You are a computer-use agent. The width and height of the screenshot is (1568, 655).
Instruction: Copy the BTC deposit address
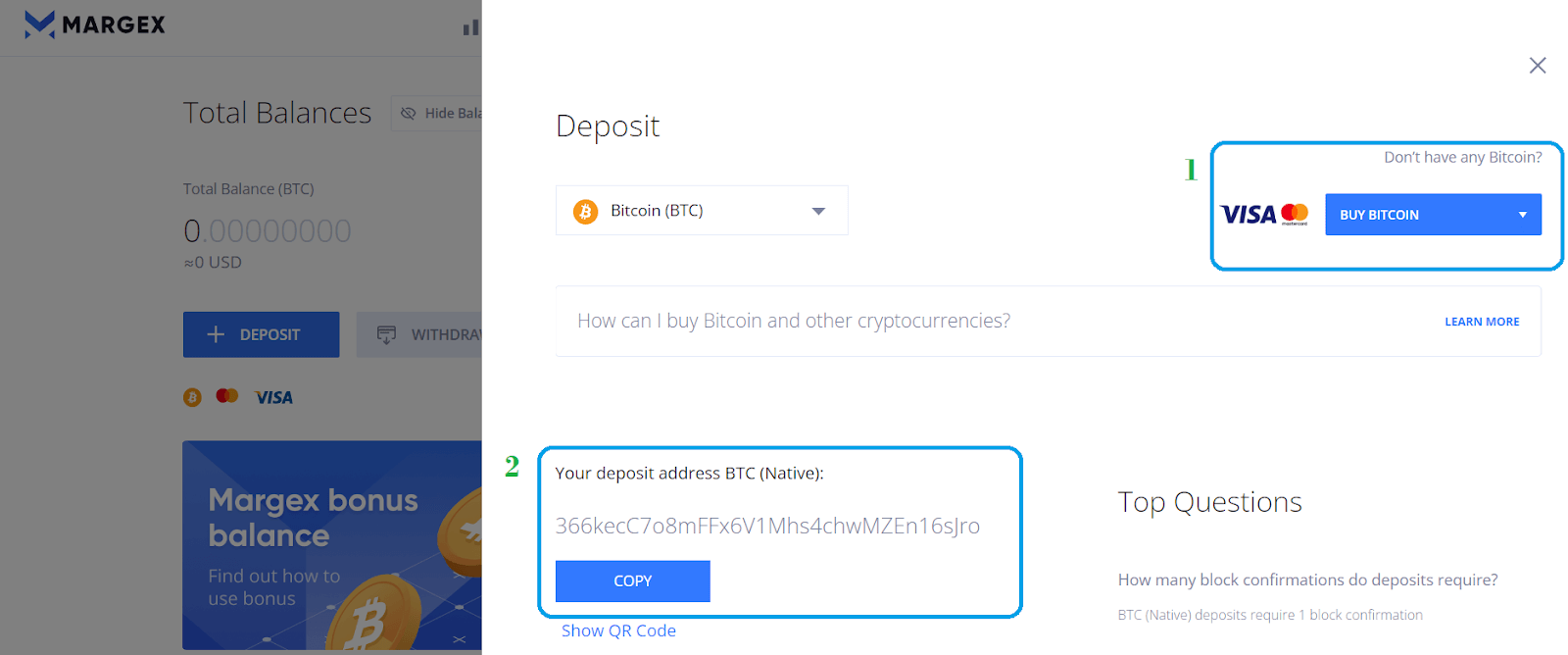[633, 581]
